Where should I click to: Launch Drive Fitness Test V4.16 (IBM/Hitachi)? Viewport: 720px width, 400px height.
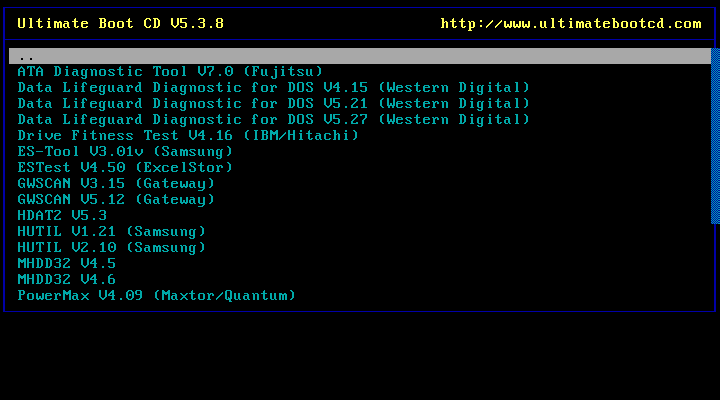[x=188, y=135]
